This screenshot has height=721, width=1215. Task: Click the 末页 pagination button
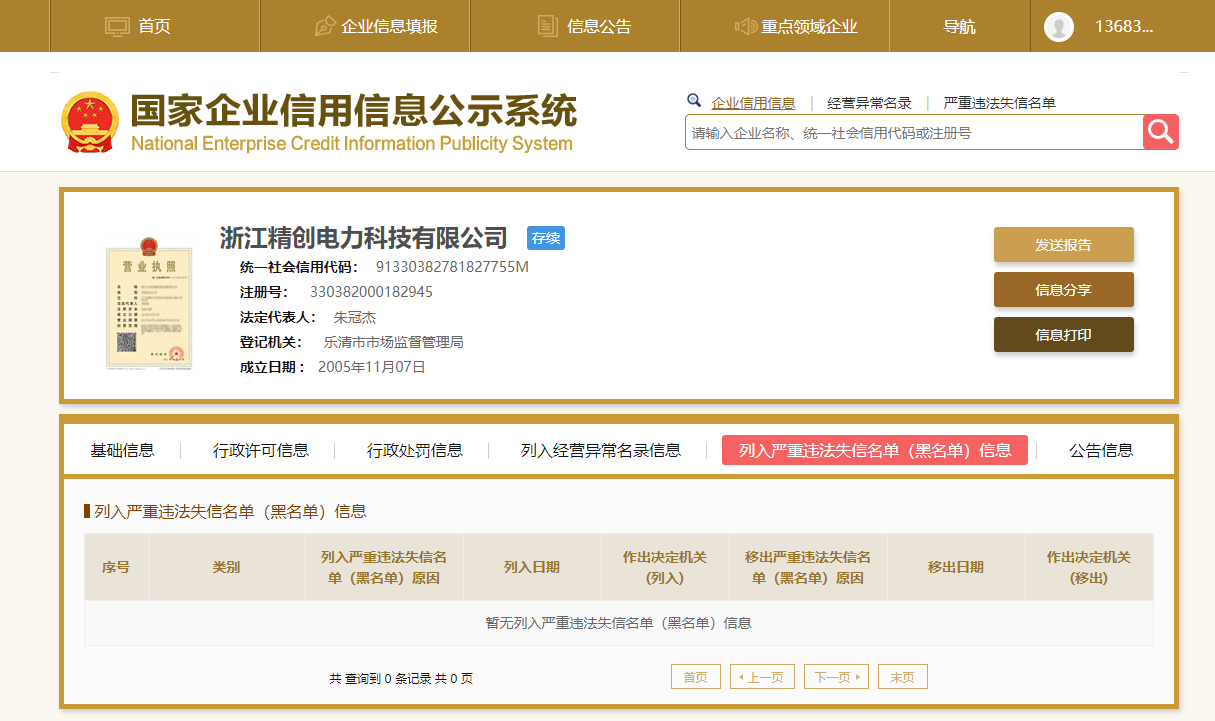point(903,677)
